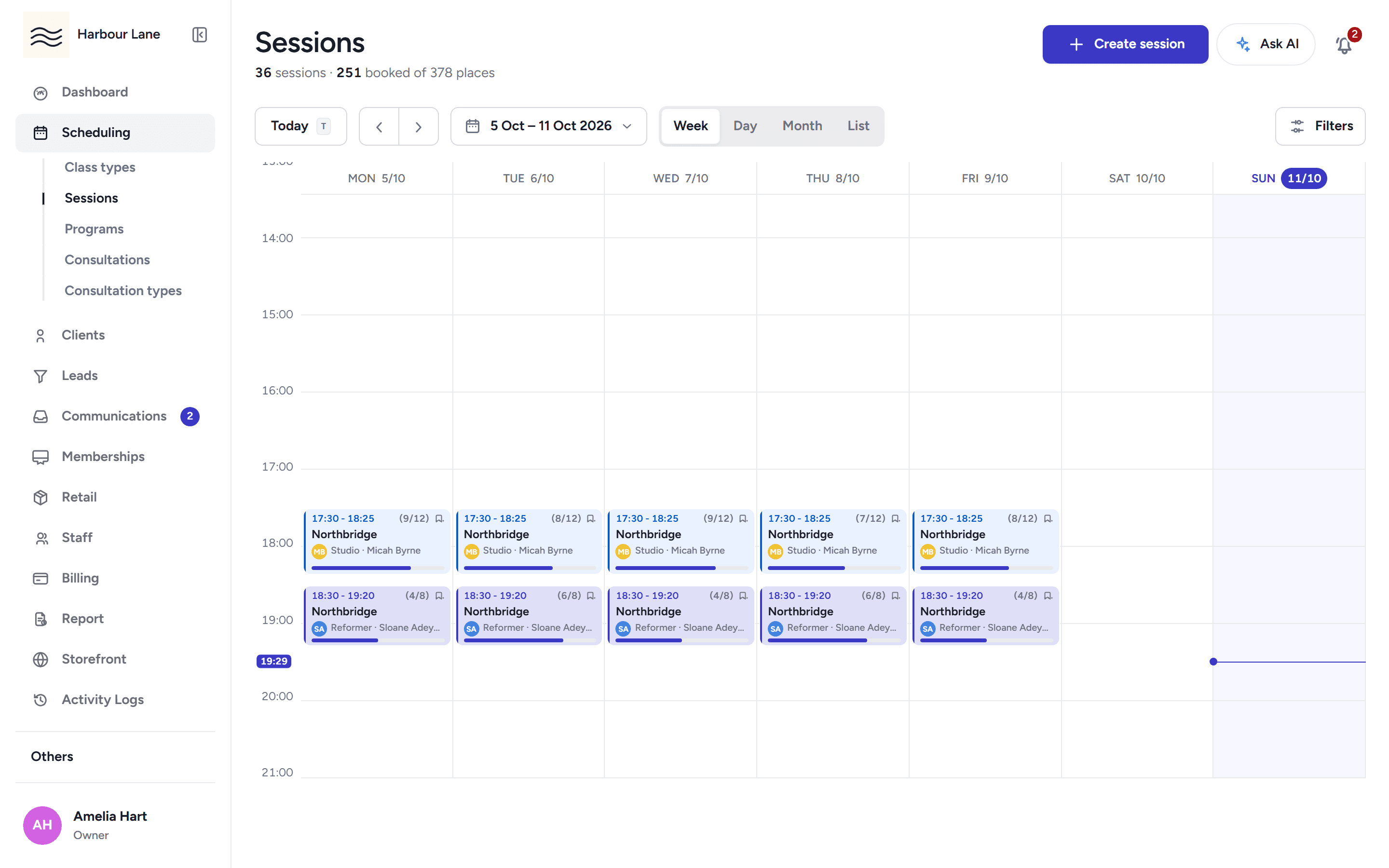The image size is (1389, 868).
Task: Select Sessions submenu item
Action: click(x=91, y=198)
